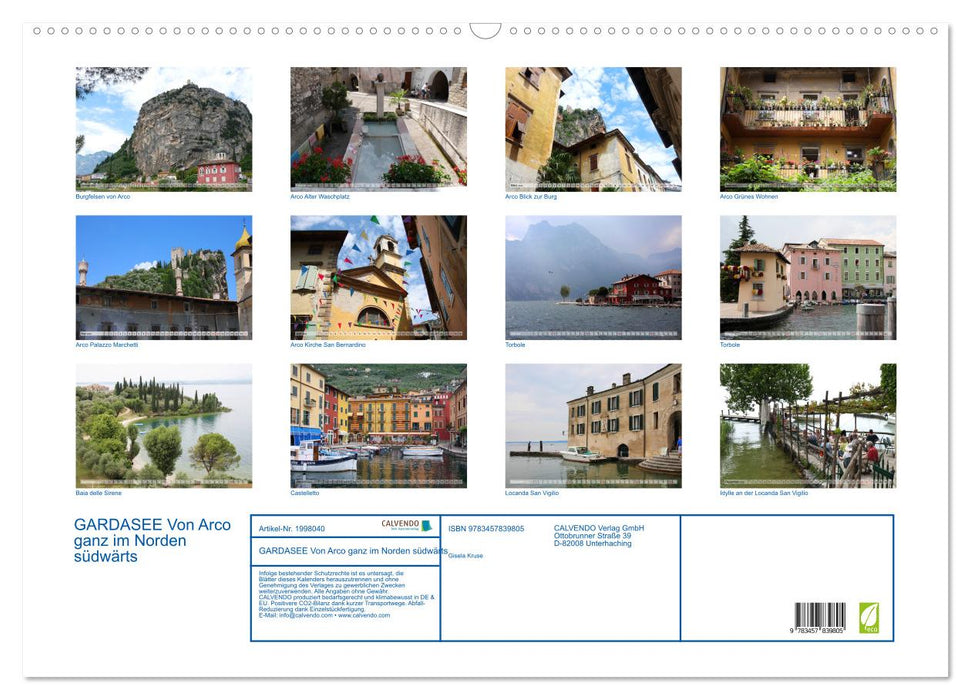
Task: Expand the publisher address block
Action: click(598, 535)
